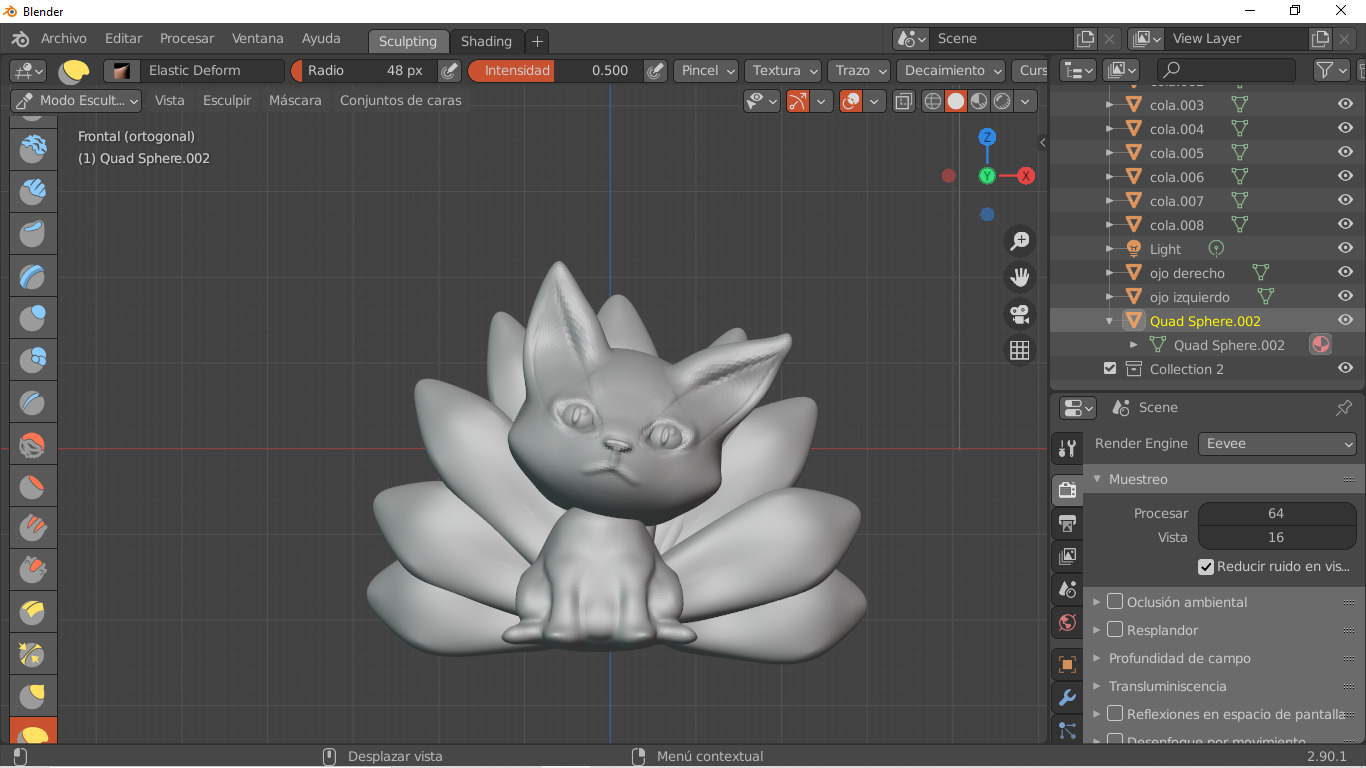Switch to the Shading workspace tab
This screenshot has height=768, width=1366.
click(x=486, y=41)
